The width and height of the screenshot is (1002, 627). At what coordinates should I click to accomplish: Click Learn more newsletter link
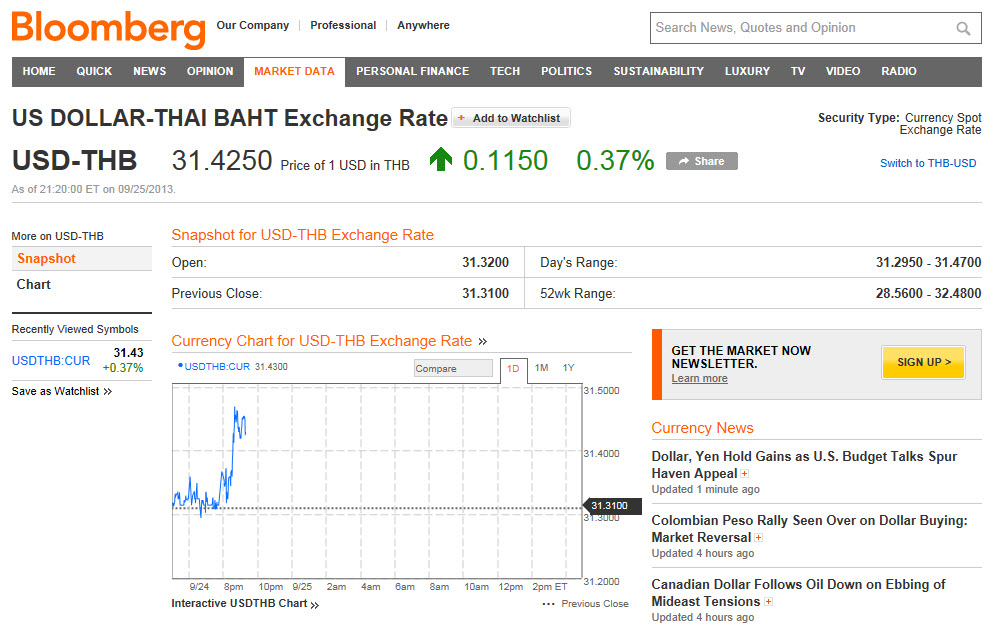click(x=699, y=378)
